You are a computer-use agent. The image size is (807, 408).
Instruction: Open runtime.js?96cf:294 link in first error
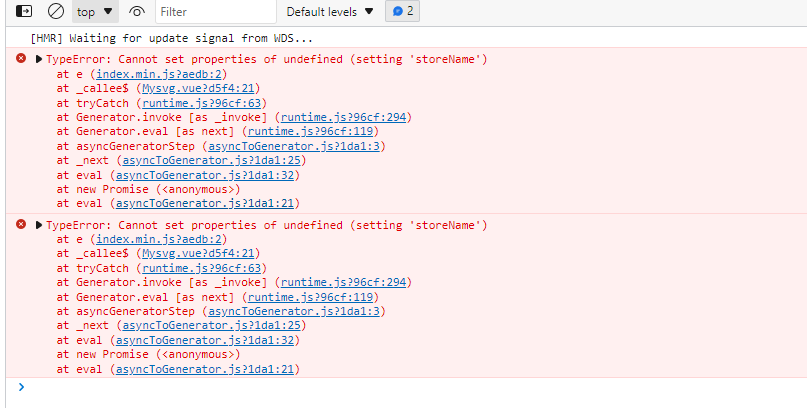pos(343,117)
